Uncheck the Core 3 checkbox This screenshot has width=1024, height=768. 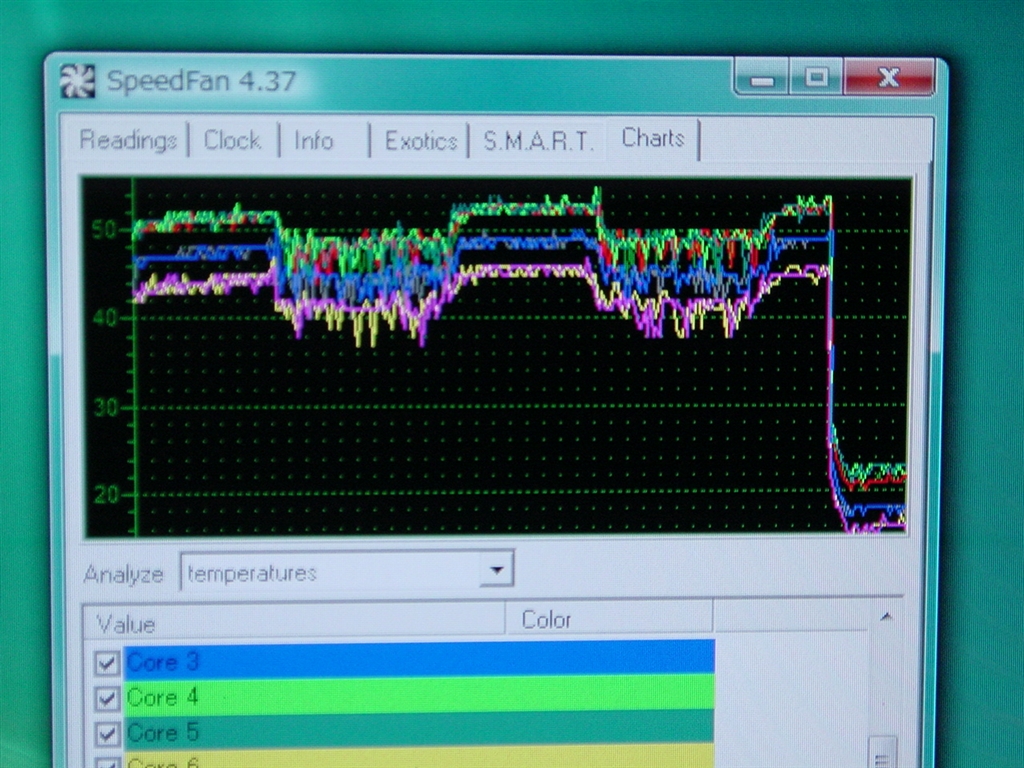107,663
